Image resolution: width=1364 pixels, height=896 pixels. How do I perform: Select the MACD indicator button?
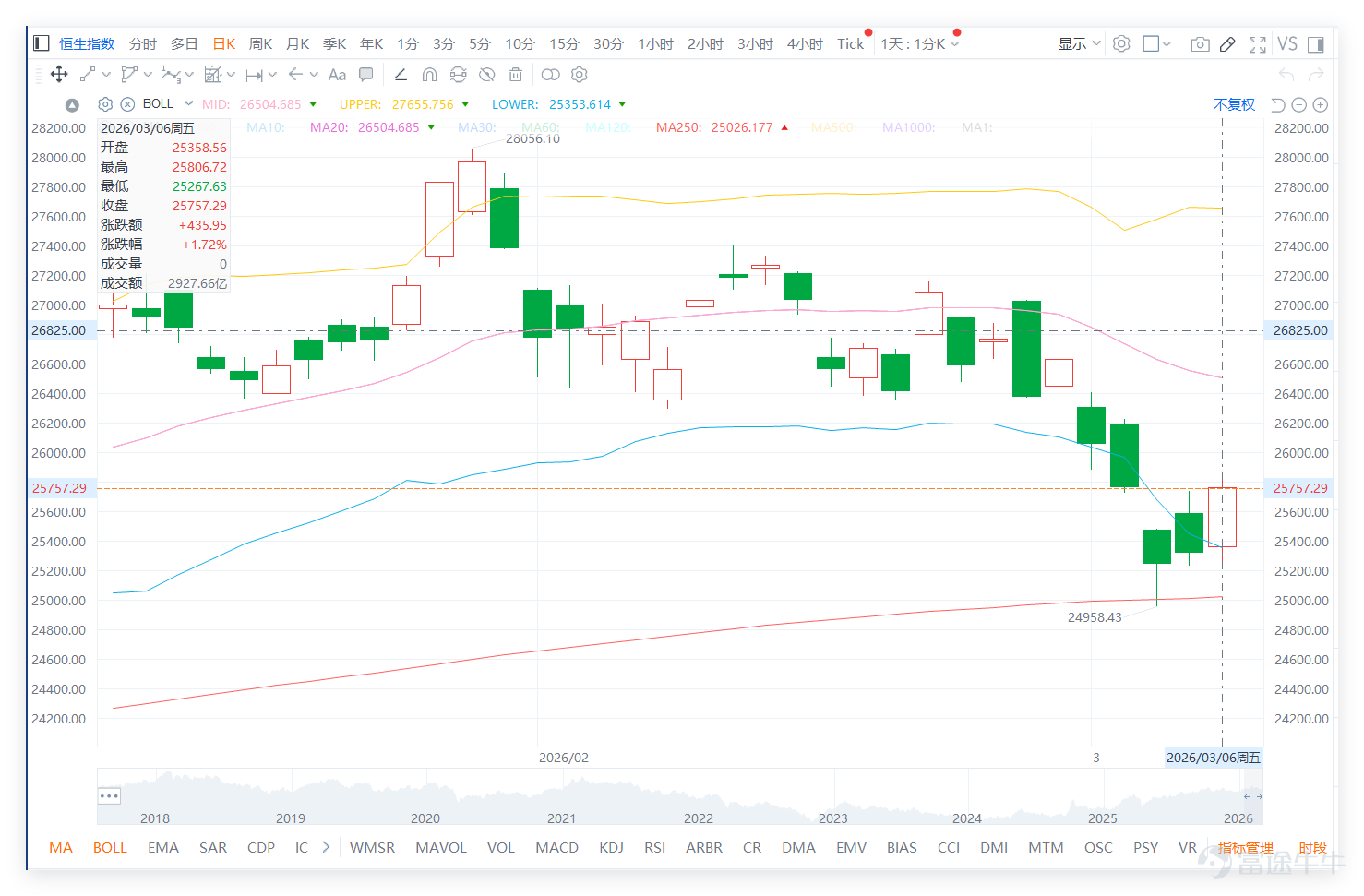[557, 847]
